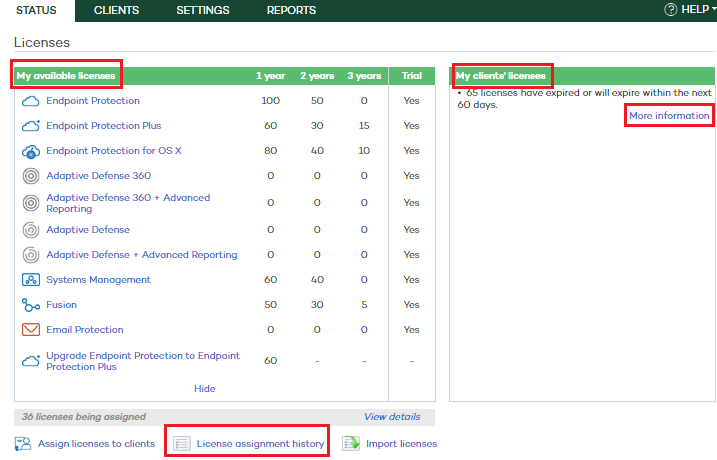Open Adaptive Defense + Advanced Reporting link
Viewport: 717px width, 460px height.
click(x=142, y=255)
